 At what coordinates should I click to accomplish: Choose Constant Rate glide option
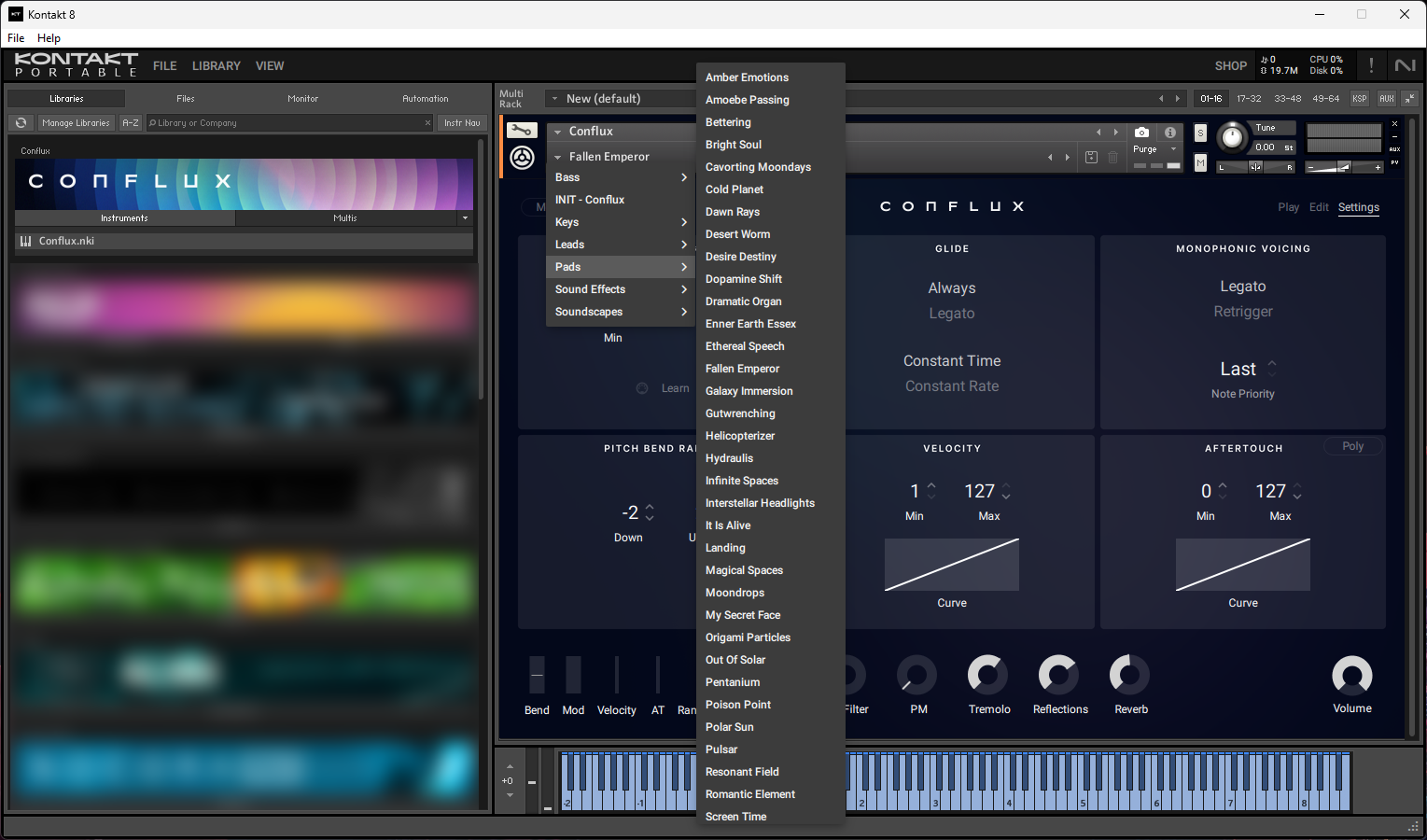click(952, 386)
